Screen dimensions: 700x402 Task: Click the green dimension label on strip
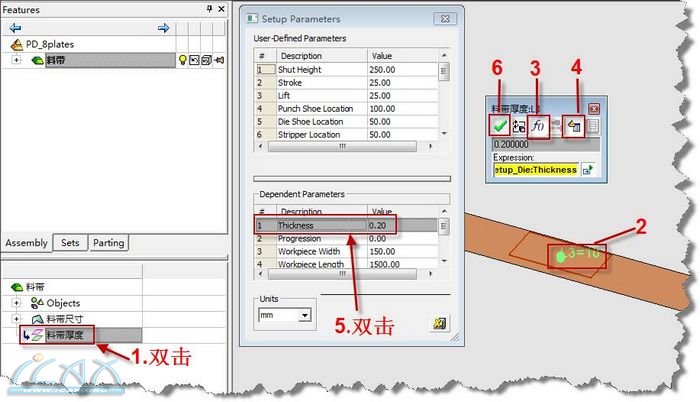pos(578,254)
